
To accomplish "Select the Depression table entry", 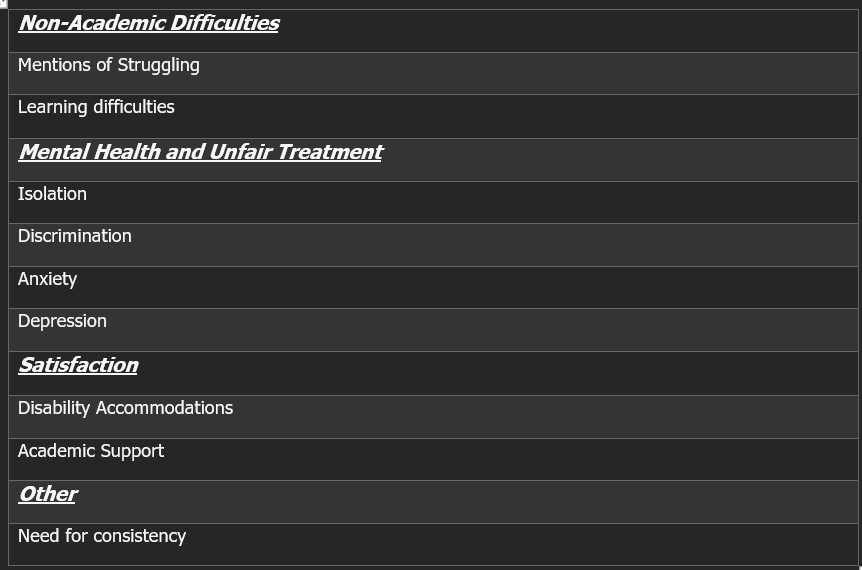I will [x=62, y=321].
